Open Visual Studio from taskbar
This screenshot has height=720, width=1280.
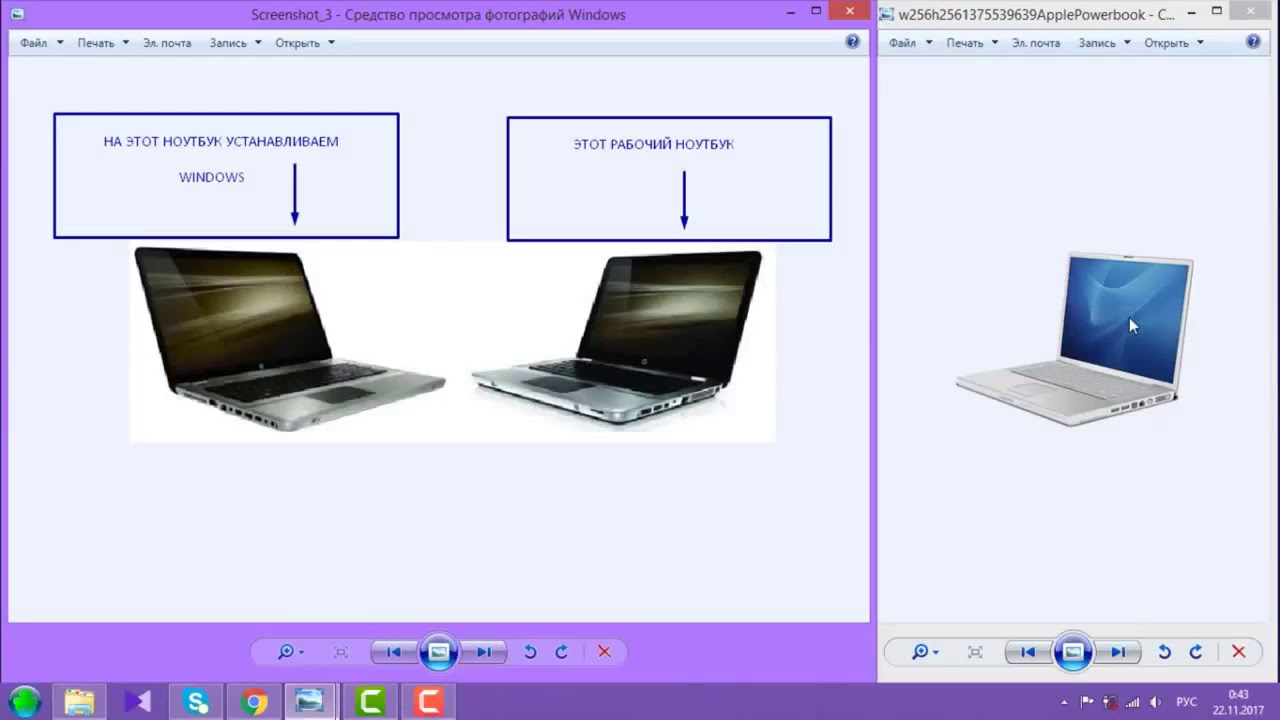138,702
